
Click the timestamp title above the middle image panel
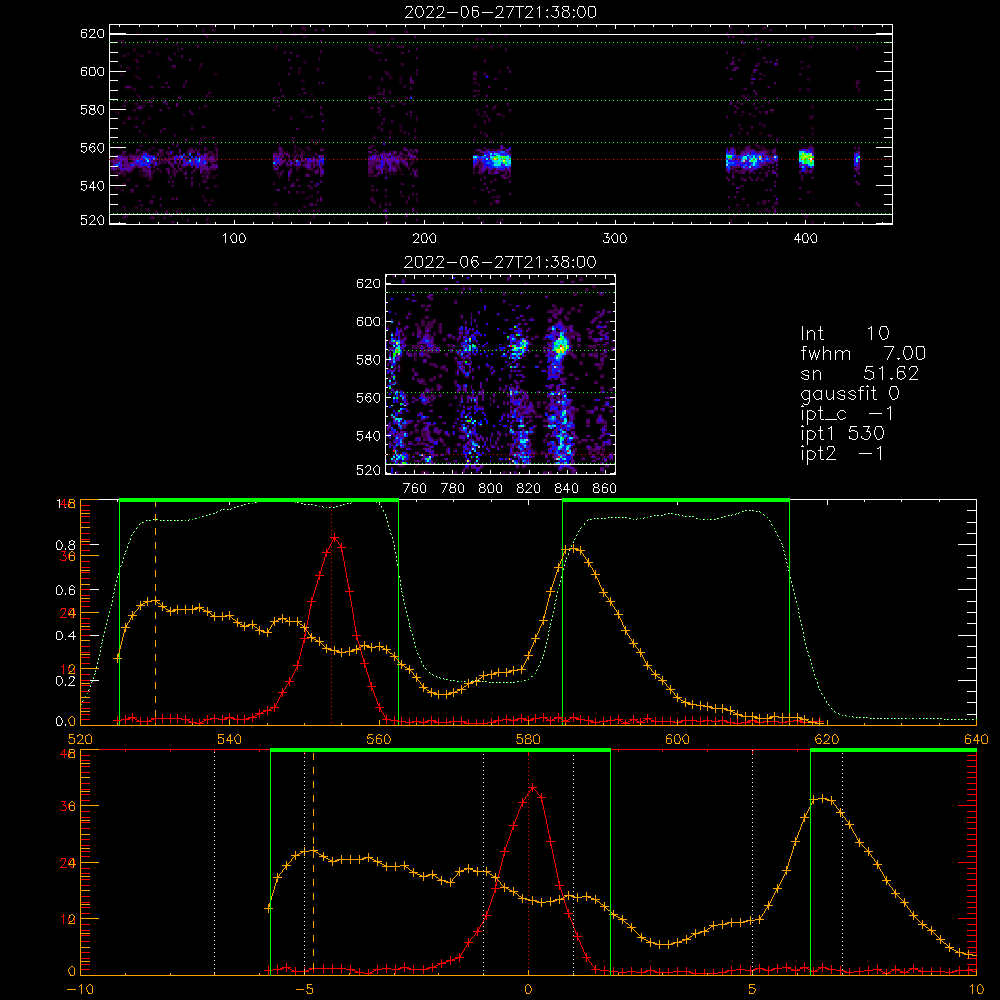click(x=501, y=262)
